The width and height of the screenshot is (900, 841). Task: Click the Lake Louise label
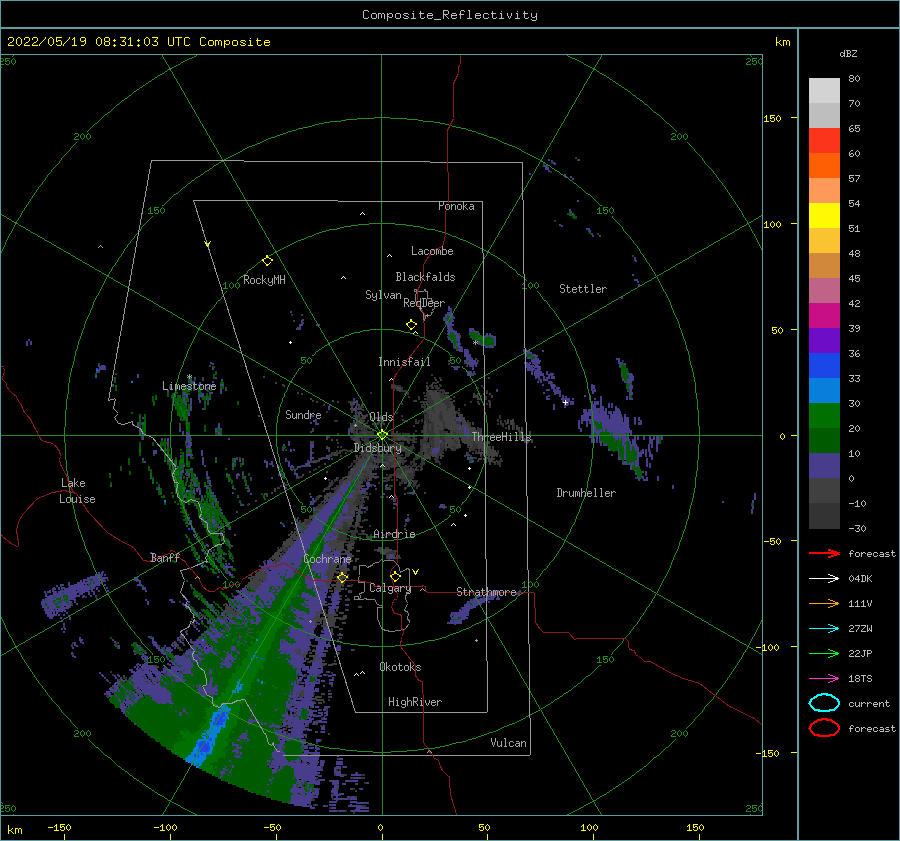77,491
